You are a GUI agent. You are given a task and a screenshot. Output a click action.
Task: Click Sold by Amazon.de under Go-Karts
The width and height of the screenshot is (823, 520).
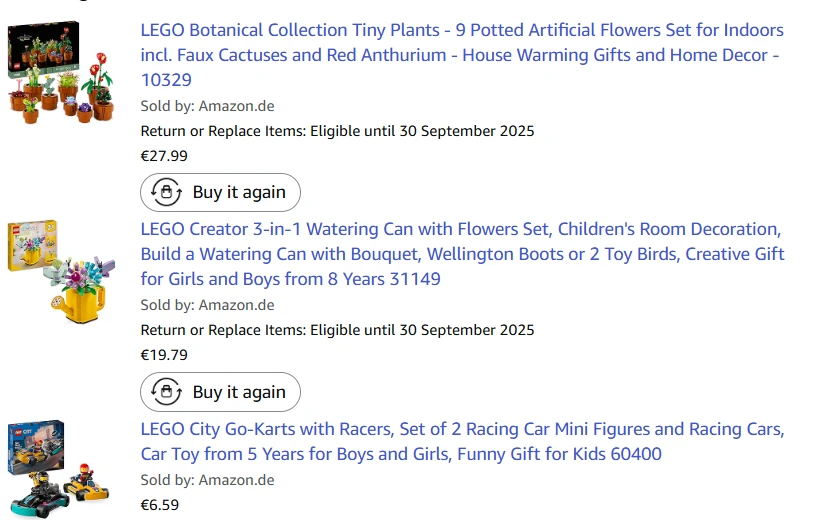click(207, 480)
